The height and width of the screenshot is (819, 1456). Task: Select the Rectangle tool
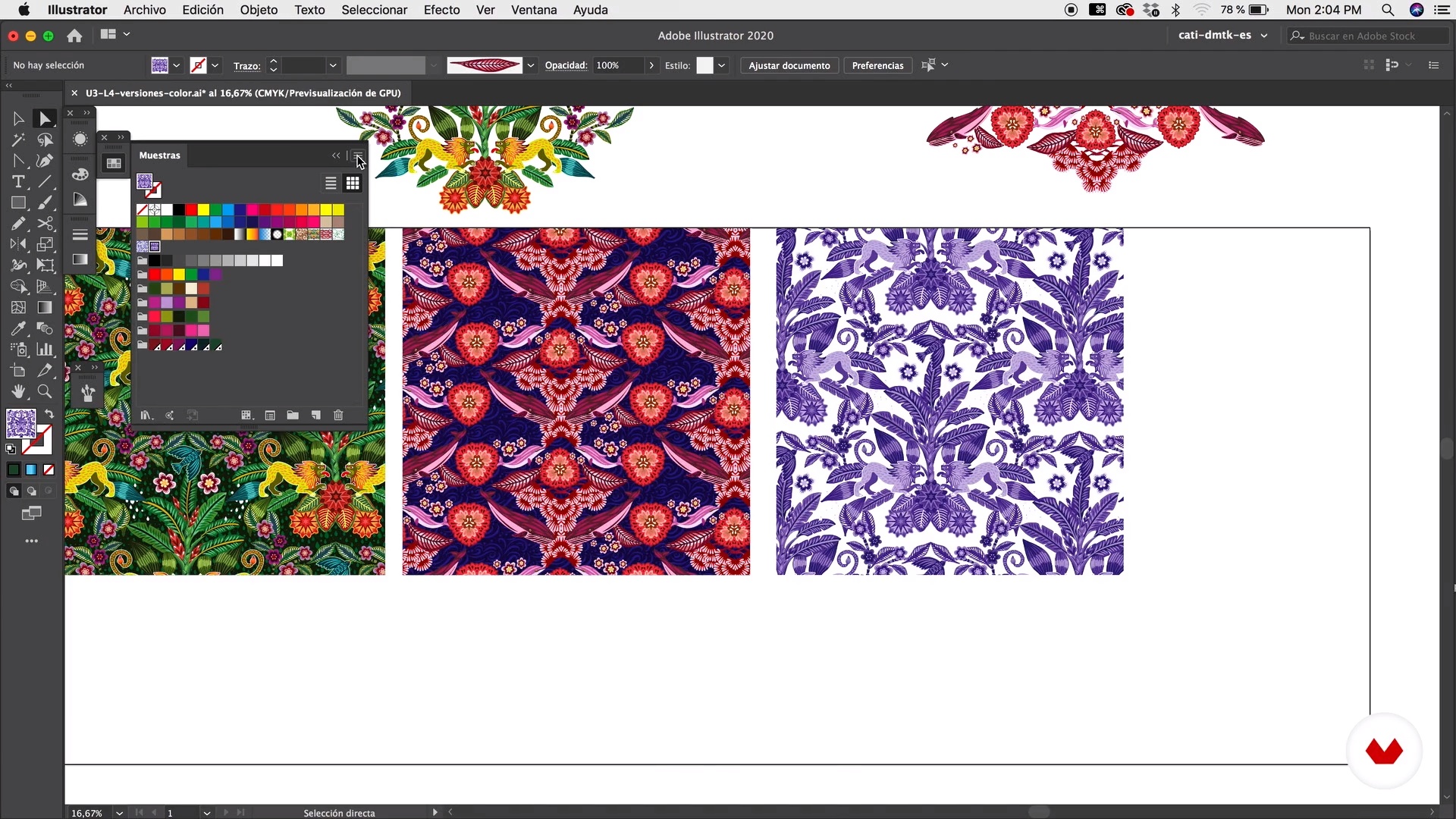[x=18, y=203]
